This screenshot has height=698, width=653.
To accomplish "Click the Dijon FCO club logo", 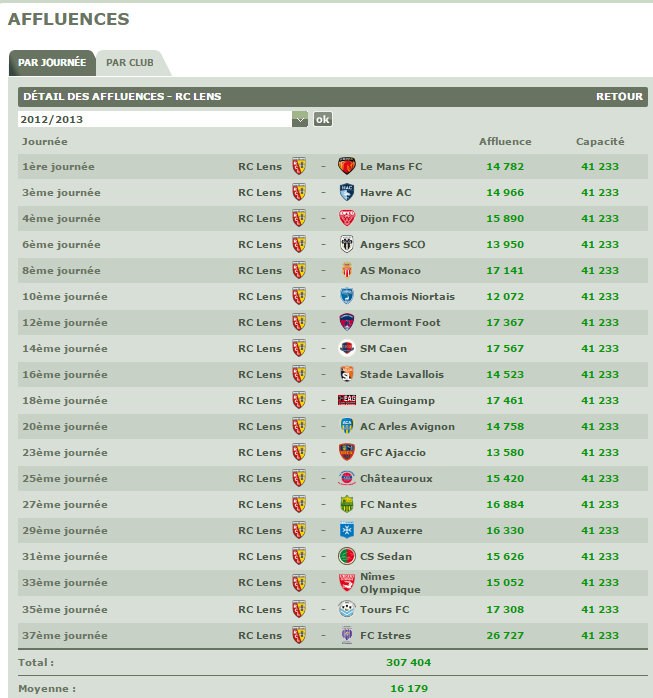I will pyautogui.click(x=347, y=218).
